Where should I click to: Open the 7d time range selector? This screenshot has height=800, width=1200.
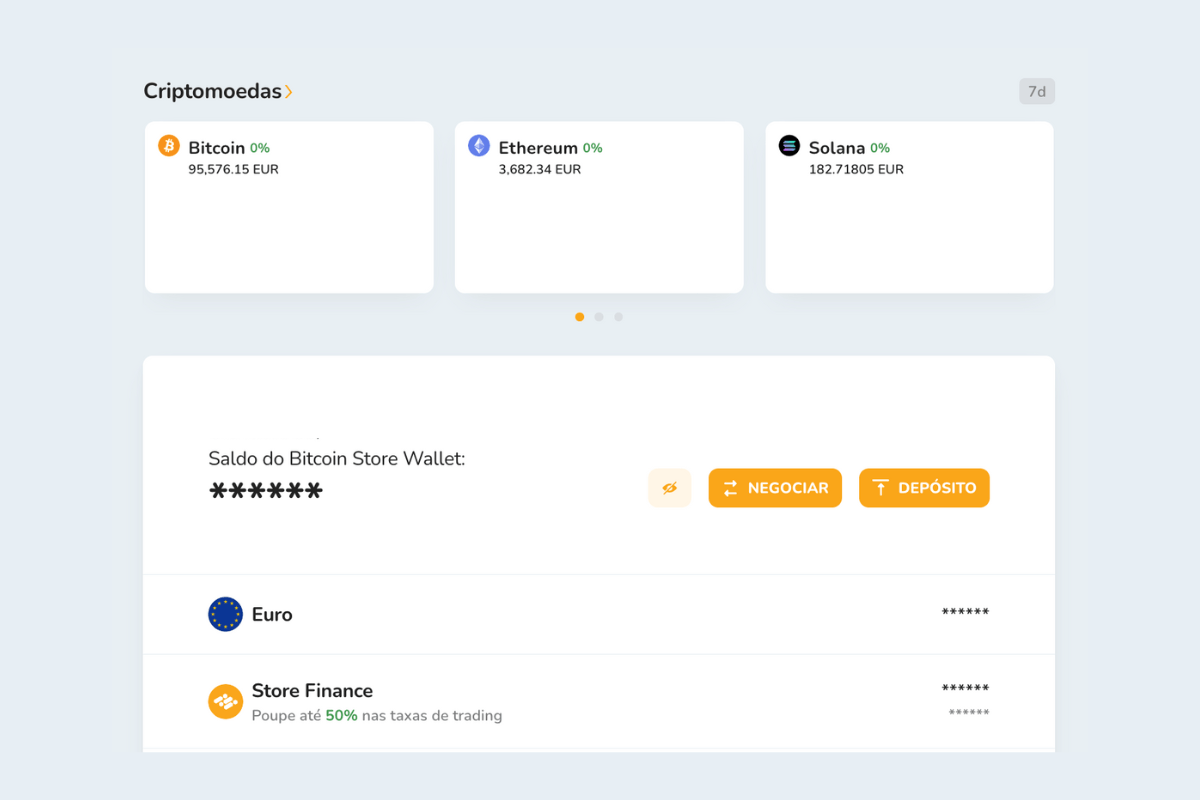click(1036, 91)
